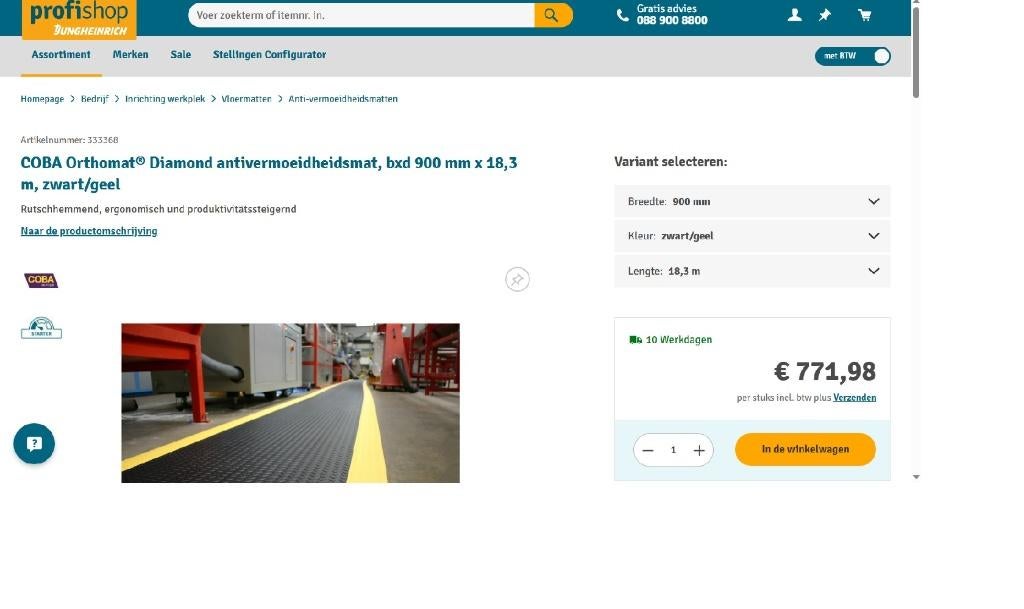Screen dimensions: 1024x609
Task: Open the shopping cart icon
Action: [865, 15]
